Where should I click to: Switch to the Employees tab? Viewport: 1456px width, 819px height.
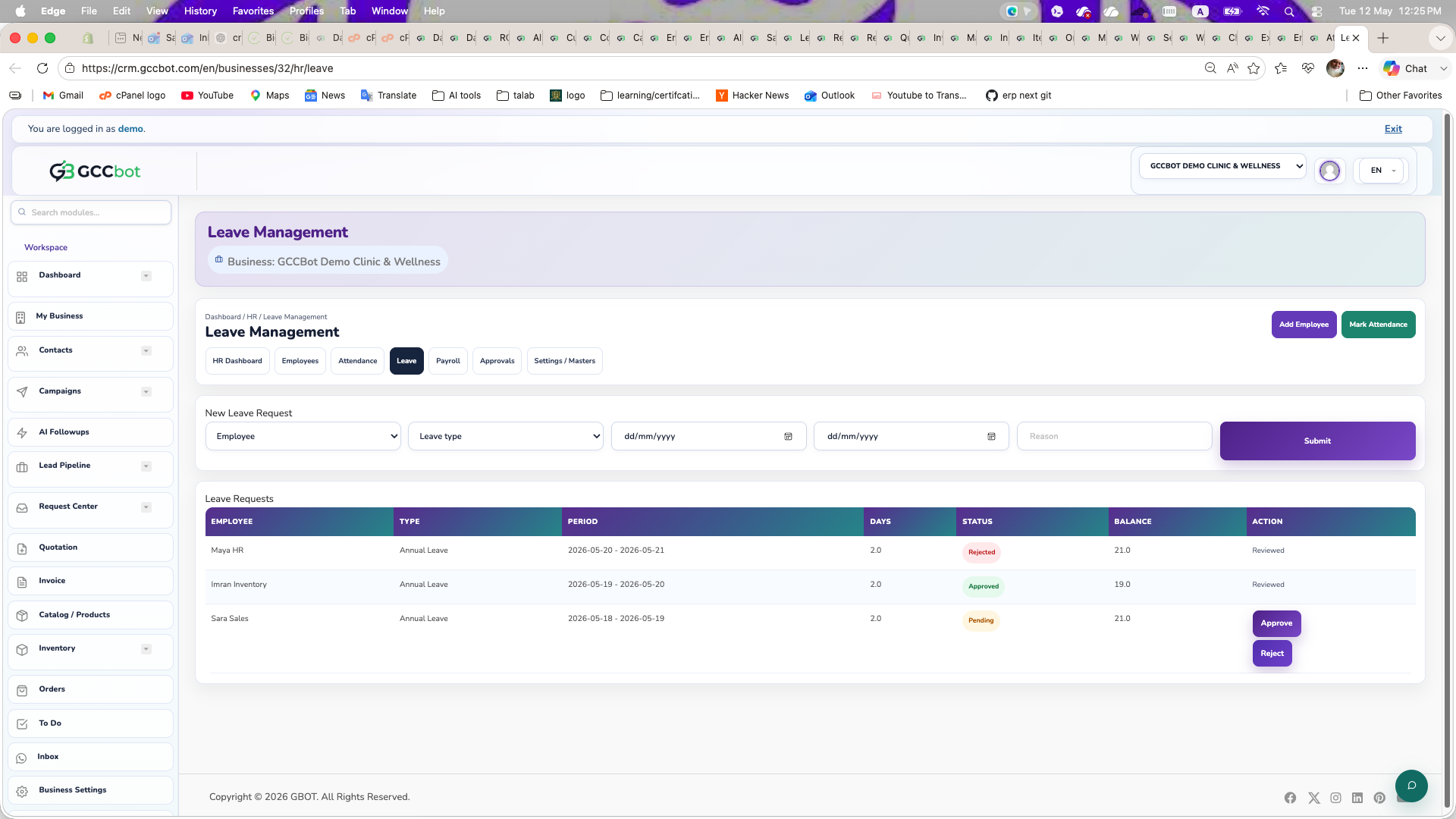300,361
